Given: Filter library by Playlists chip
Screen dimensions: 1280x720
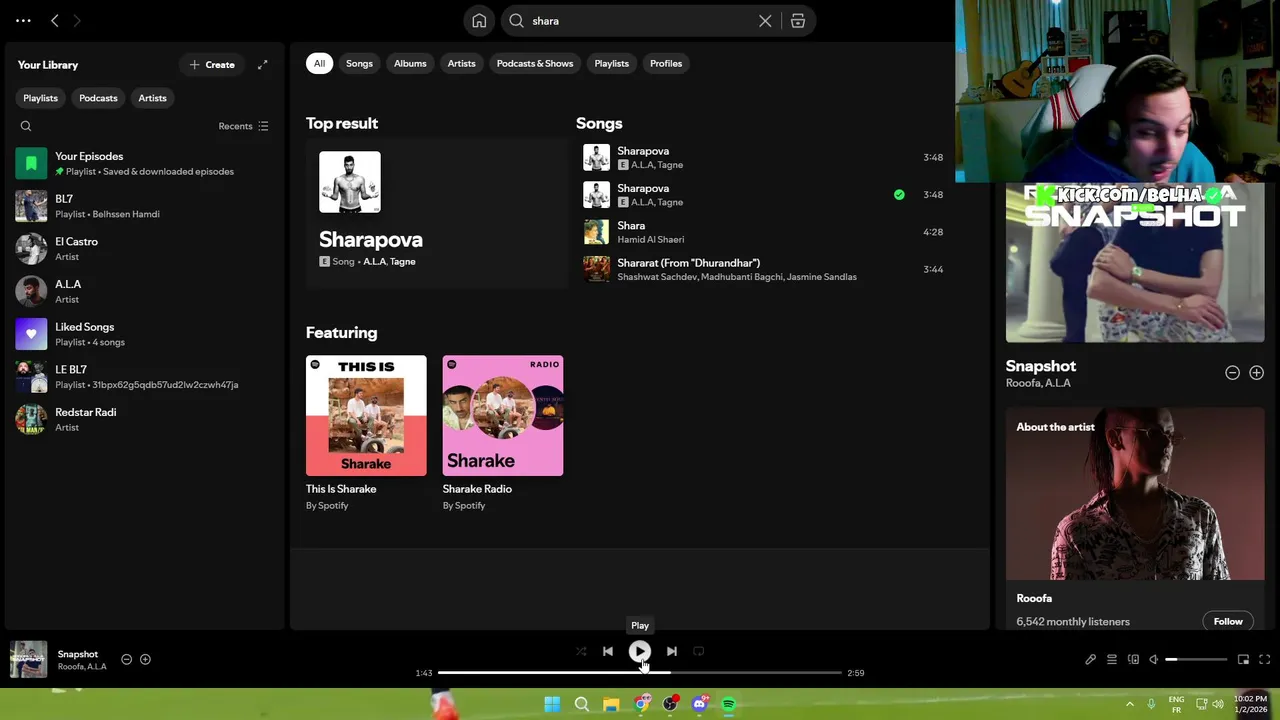Looking at the screenshot, I should 41,98.
